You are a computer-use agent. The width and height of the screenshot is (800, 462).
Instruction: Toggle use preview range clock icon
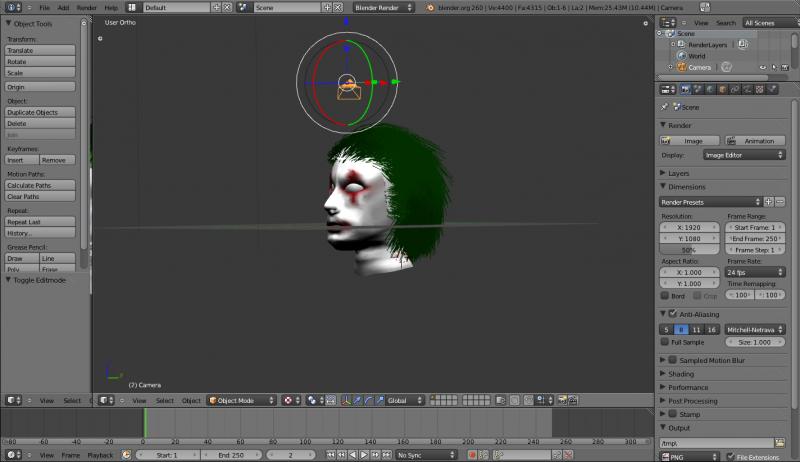pyautogui.click(x=126, y=455)
